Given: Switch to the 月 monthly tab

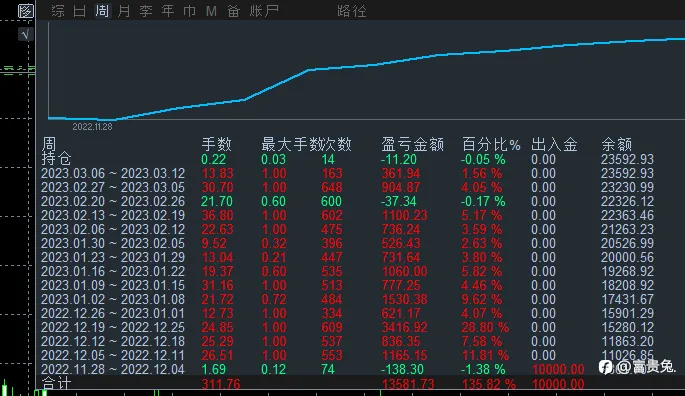Looking at the screenshot, I should [124, 10].
